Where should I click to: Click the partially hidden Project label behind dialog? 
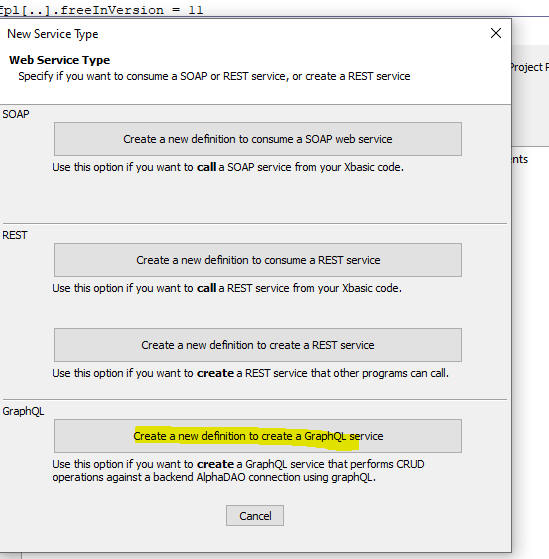530,67
